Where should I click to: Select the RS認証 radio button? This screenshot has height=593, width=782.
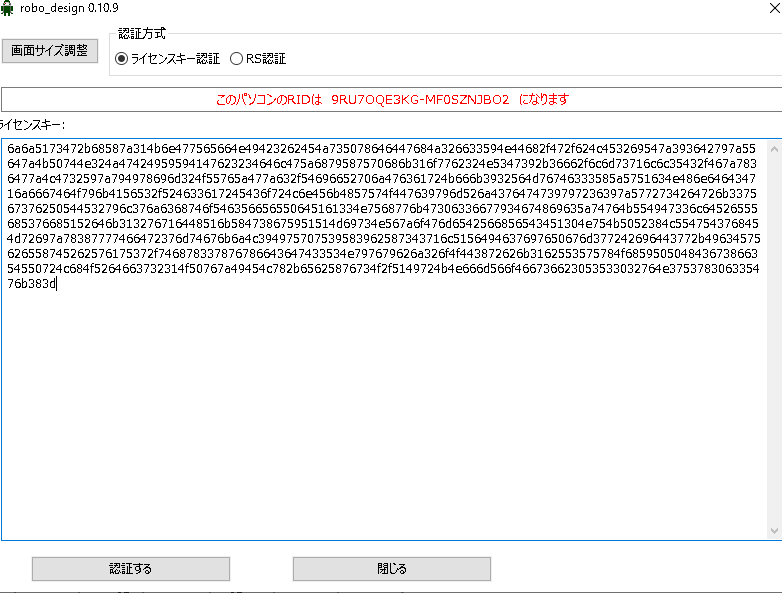click(237, 59)
